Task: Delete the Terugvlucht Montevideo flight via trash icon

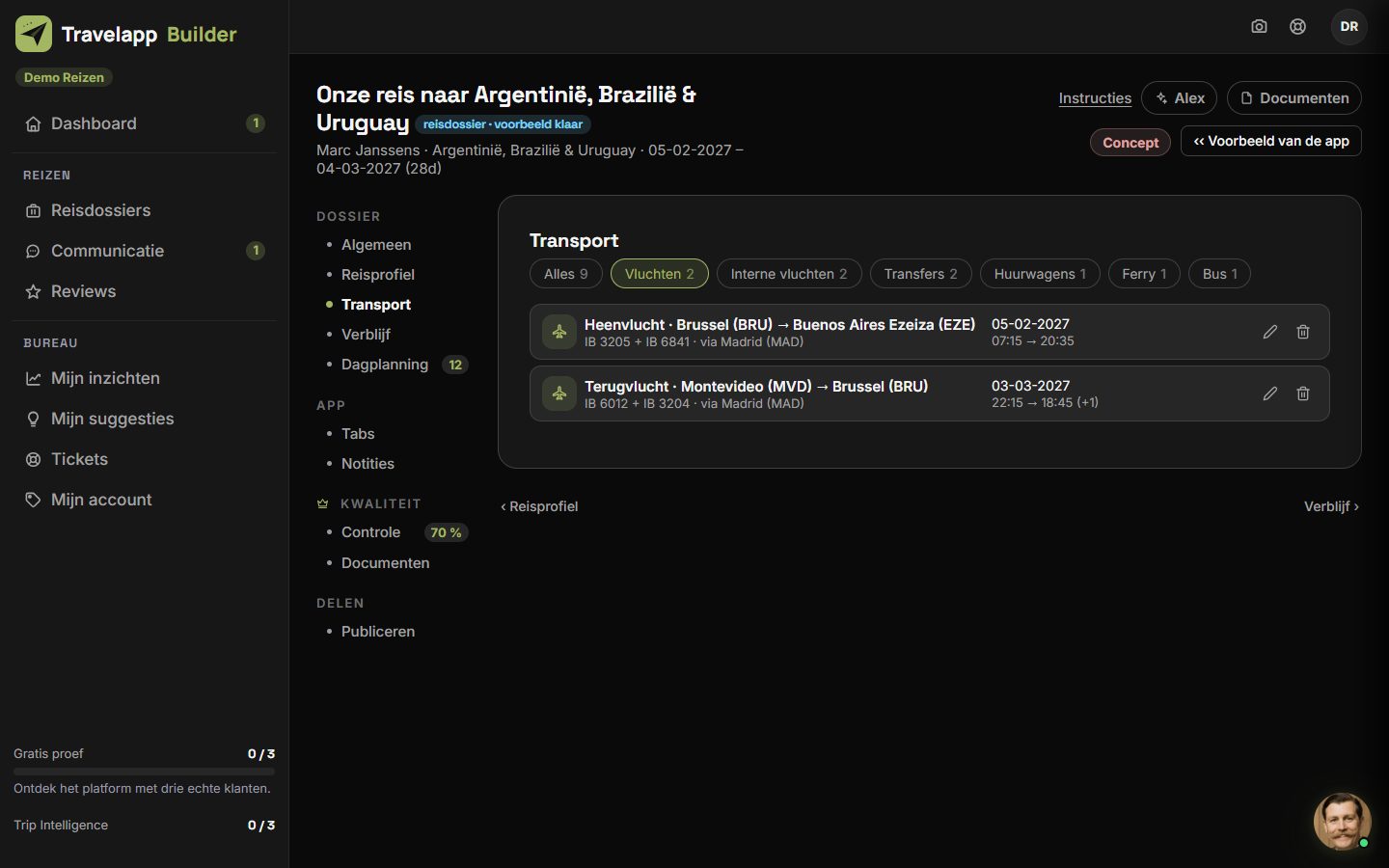Action: pos(1303,393)
